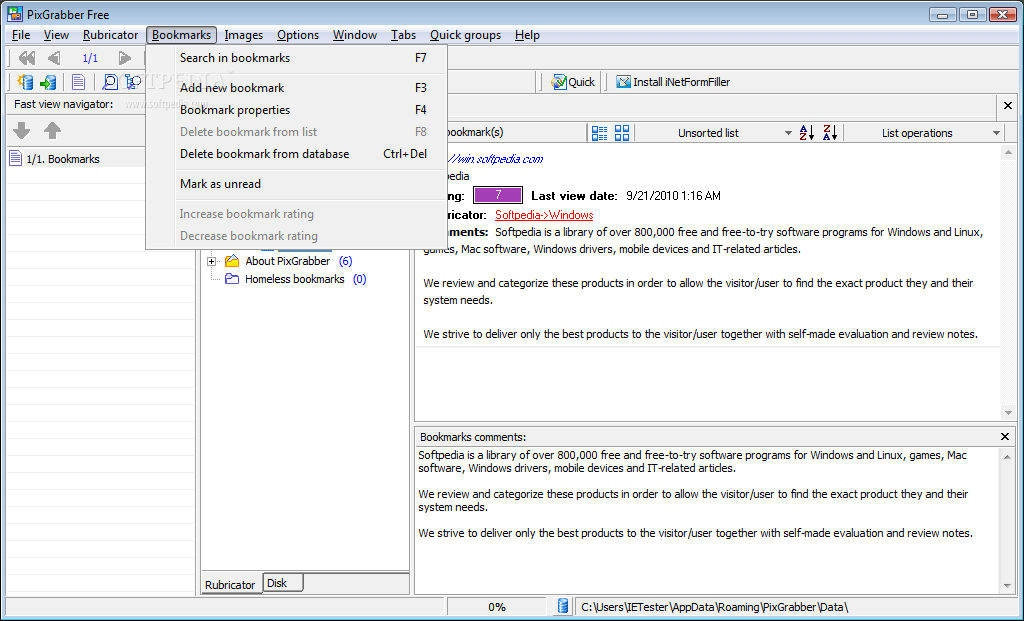Close the Bookmarks comments panel

[x=1005, y=436]
